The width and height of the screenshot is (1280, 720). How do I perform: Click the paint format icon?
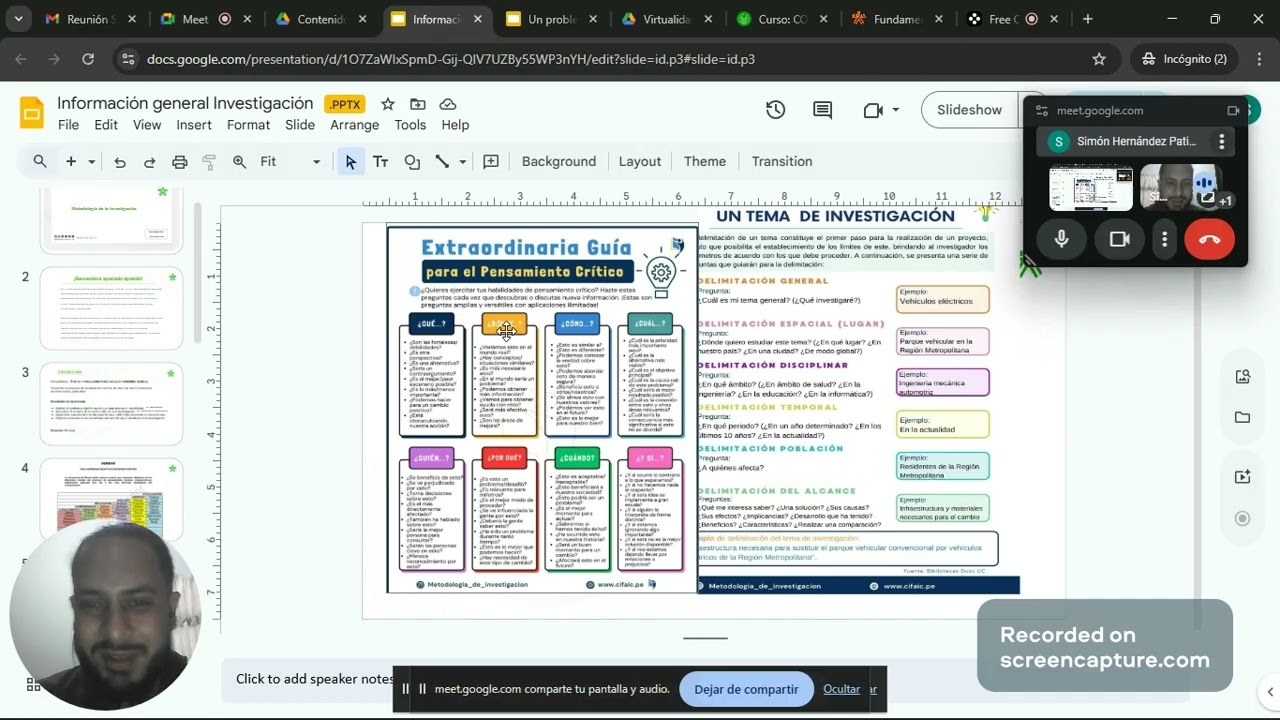coord(209,162)
